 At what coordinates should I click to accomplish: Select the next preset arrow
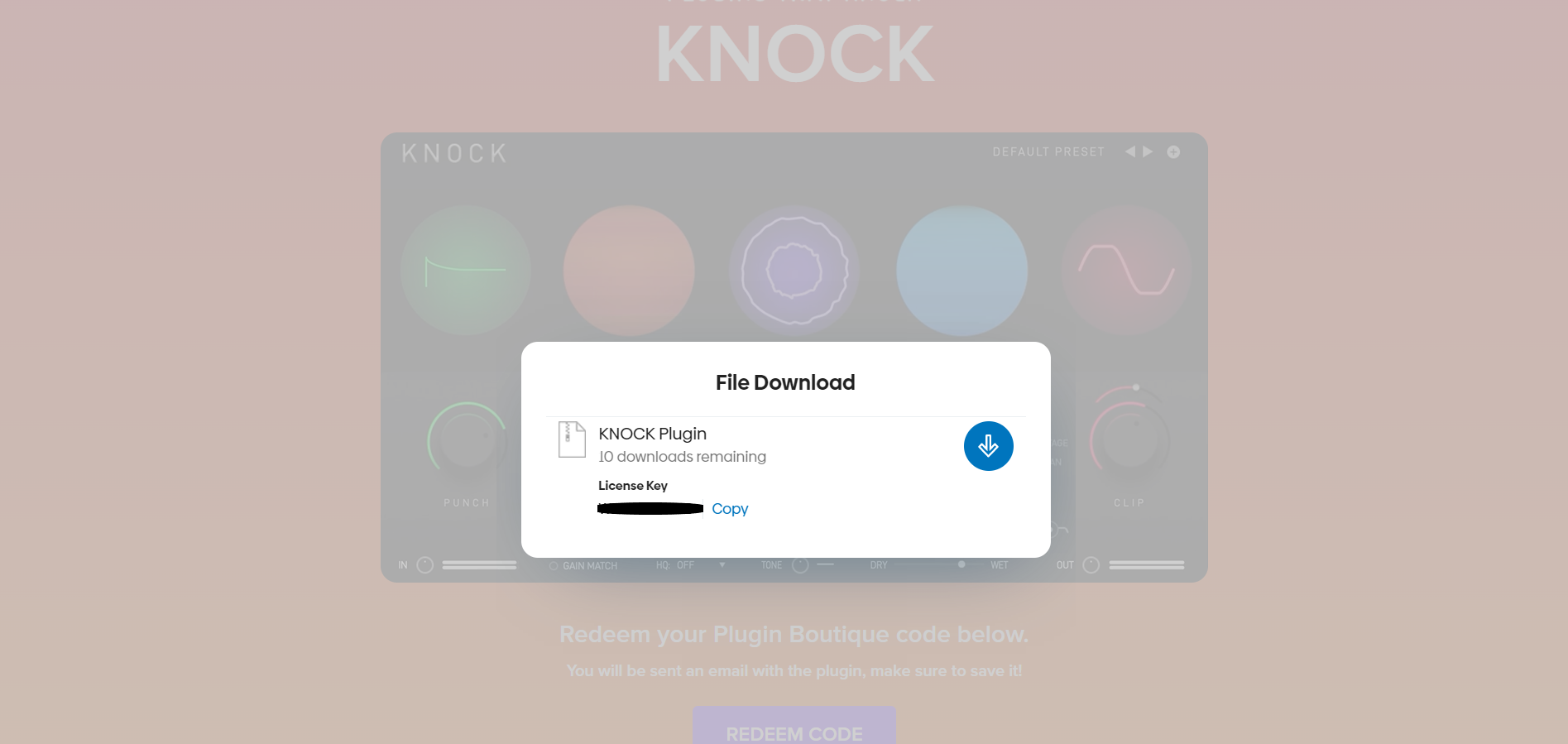tap(1148, 151)
